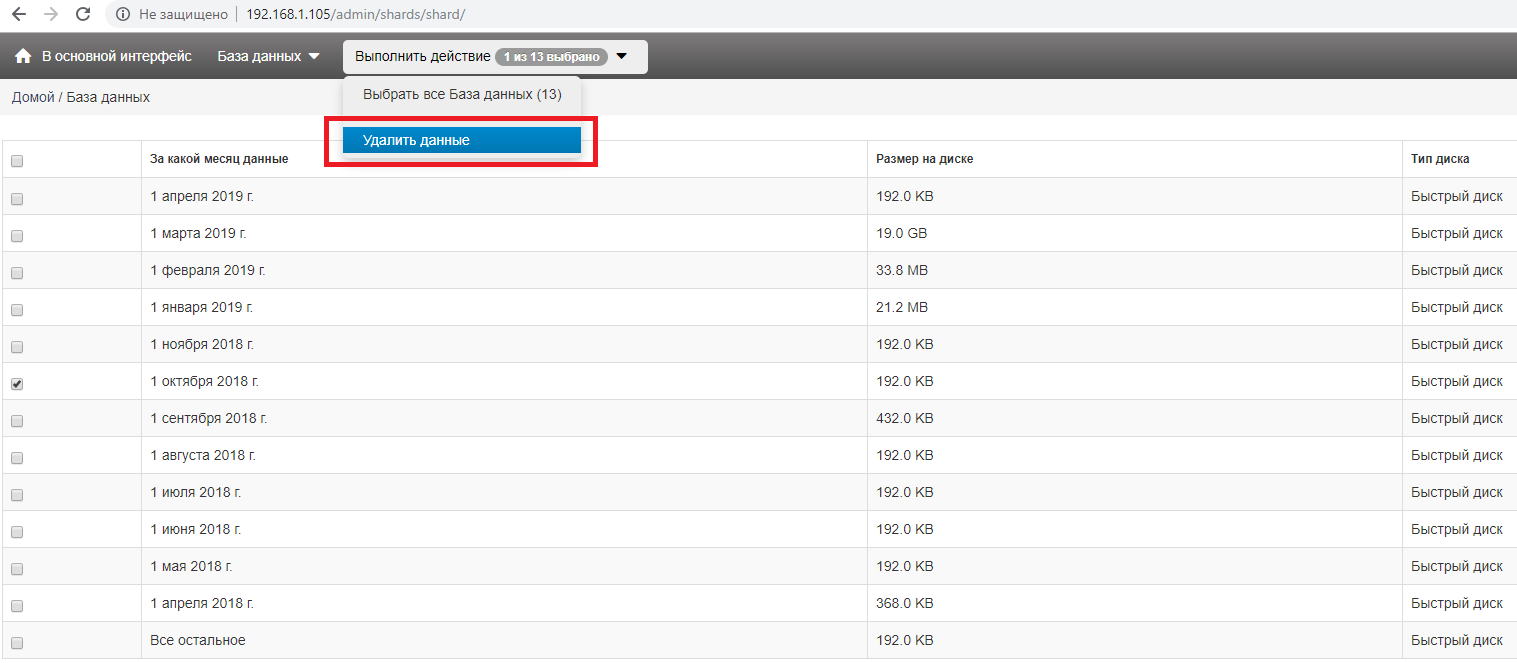Click the База данных caret arrow
The width and height of the screenshot is (1517, 663).
point(314,57)
